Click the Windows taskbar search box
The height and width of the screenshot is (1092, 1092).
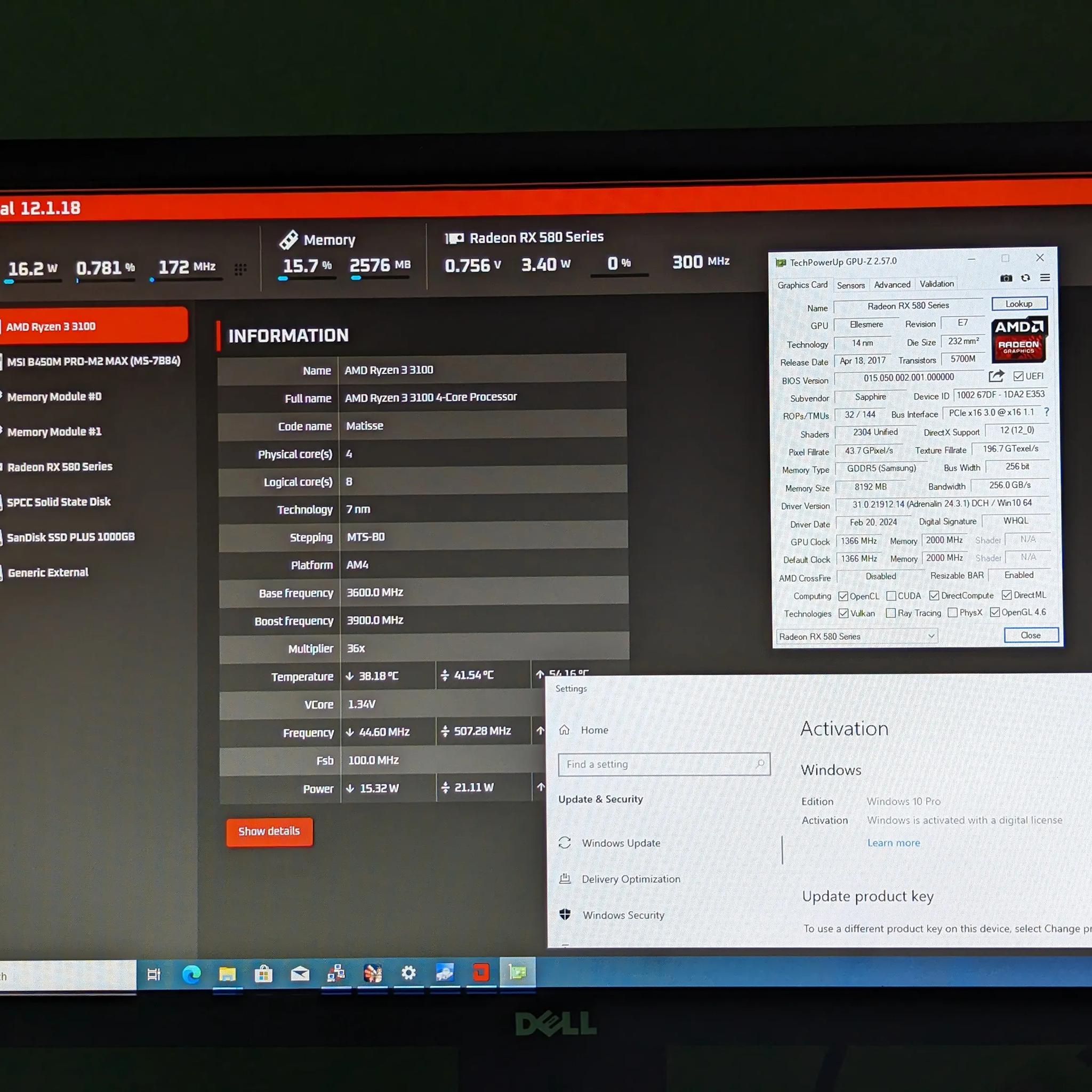click(68, 976)
